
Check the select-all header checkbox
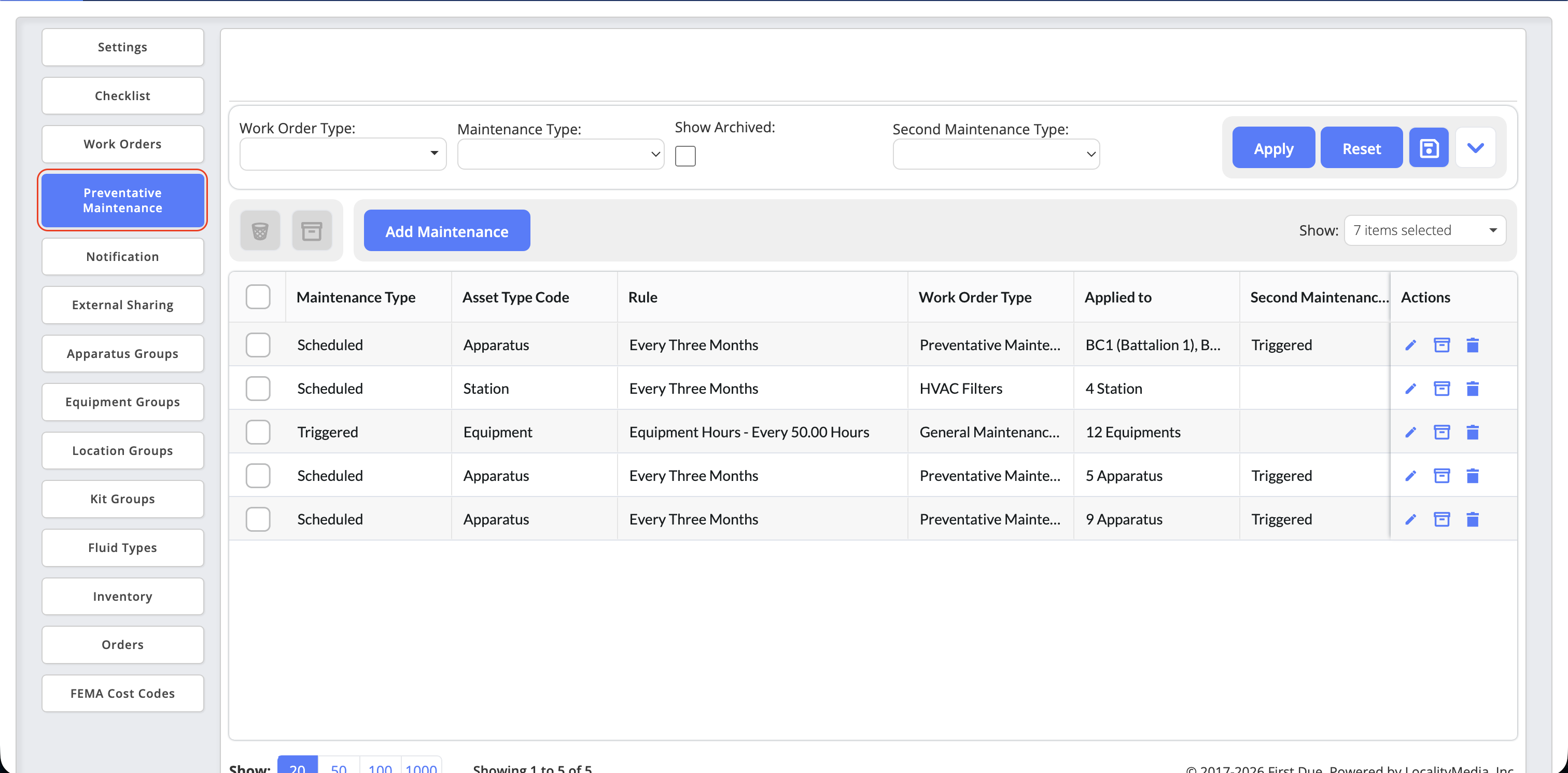tap(258, 297)
